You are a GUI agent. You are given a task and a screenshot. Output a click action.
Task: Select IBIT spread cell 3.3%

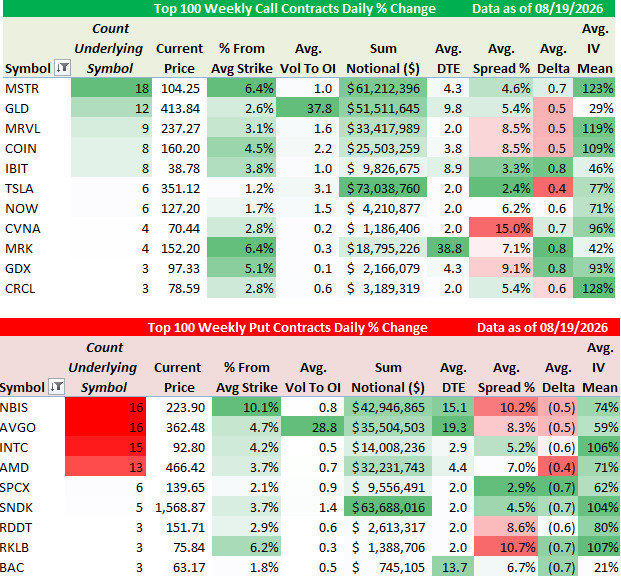coord(501,168)
